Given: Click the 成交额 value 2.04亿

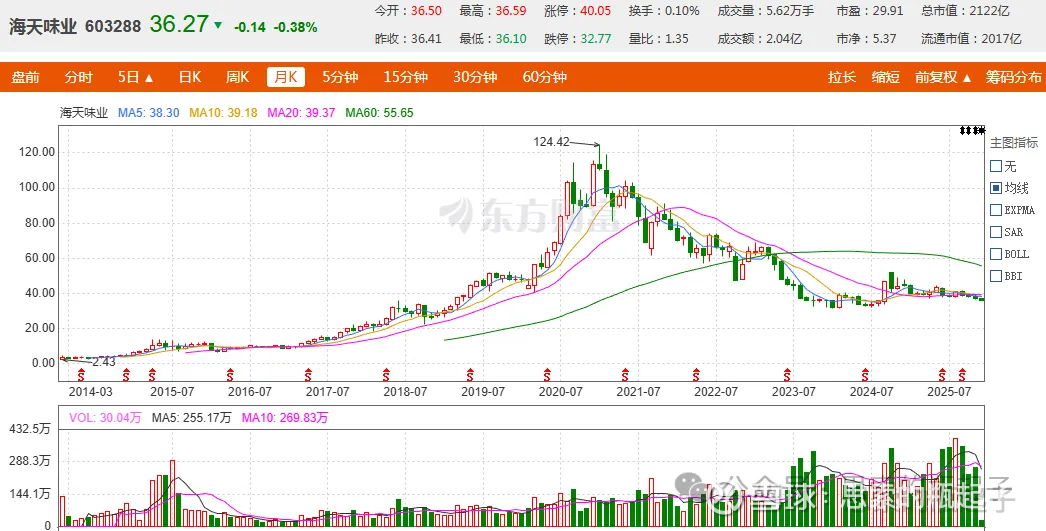Looking at the screenshot, I should (784, 39).
